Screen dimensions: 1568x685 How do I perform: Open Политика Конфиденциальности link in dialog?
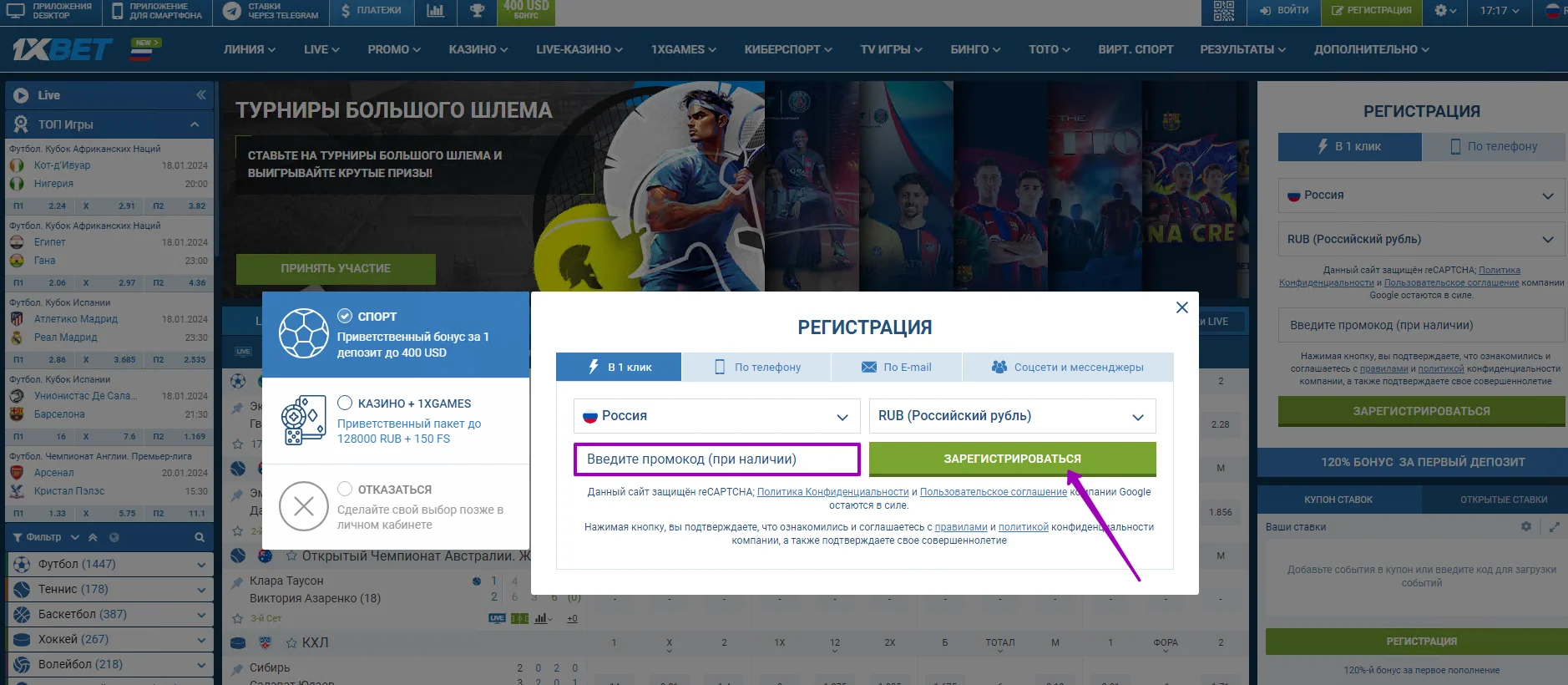832,492
